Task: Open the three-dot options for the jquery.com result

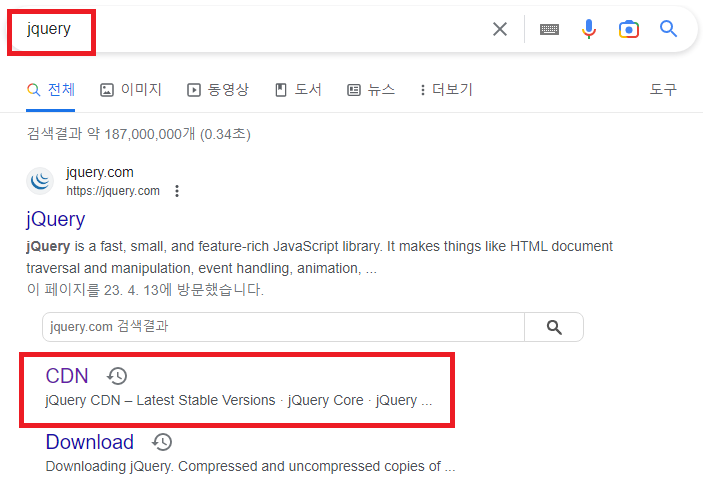Action: coord(177,191)
